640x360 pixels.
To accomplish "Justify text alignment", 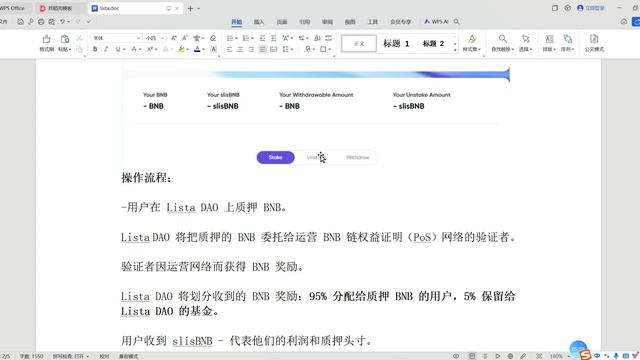I will click(x=262, y=49).
